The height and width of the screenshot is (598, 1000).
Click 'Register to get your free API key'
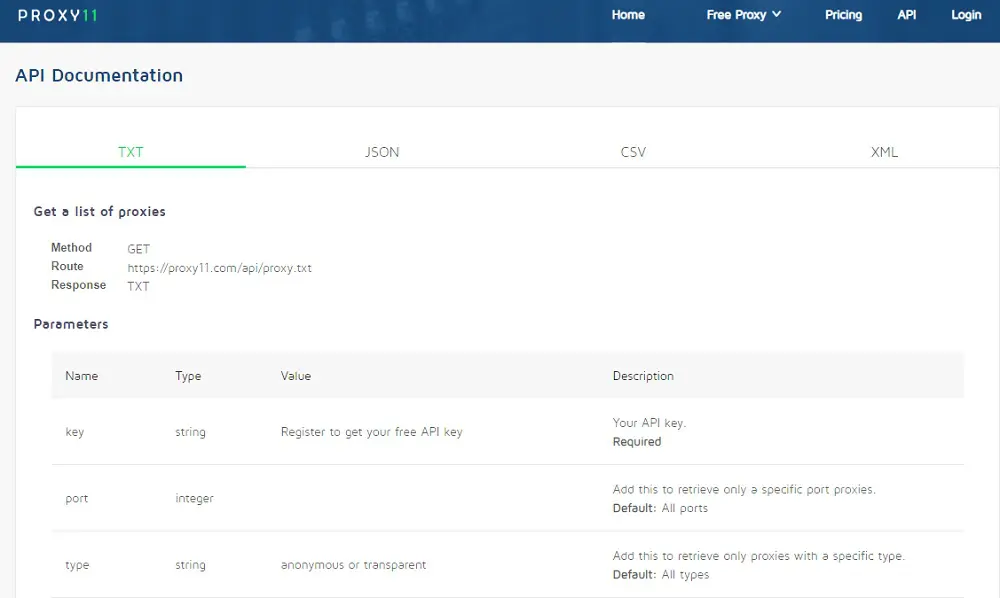click(x=372, y=432)
